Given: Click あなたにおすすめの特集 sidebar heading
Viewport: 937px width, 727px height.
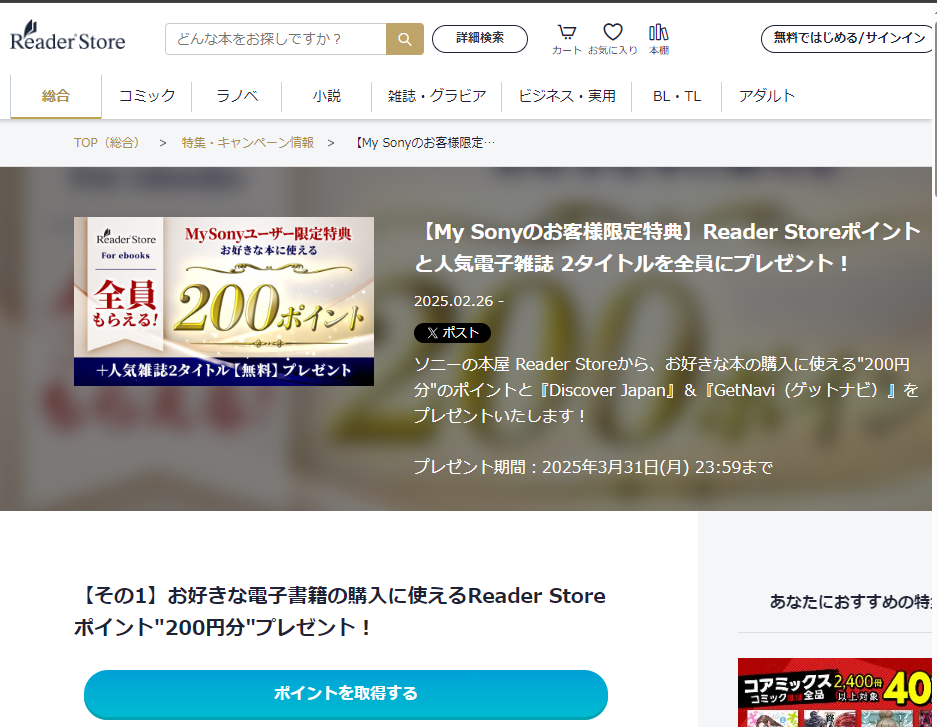Looking at the screenshot, I should tap(851, 602).
